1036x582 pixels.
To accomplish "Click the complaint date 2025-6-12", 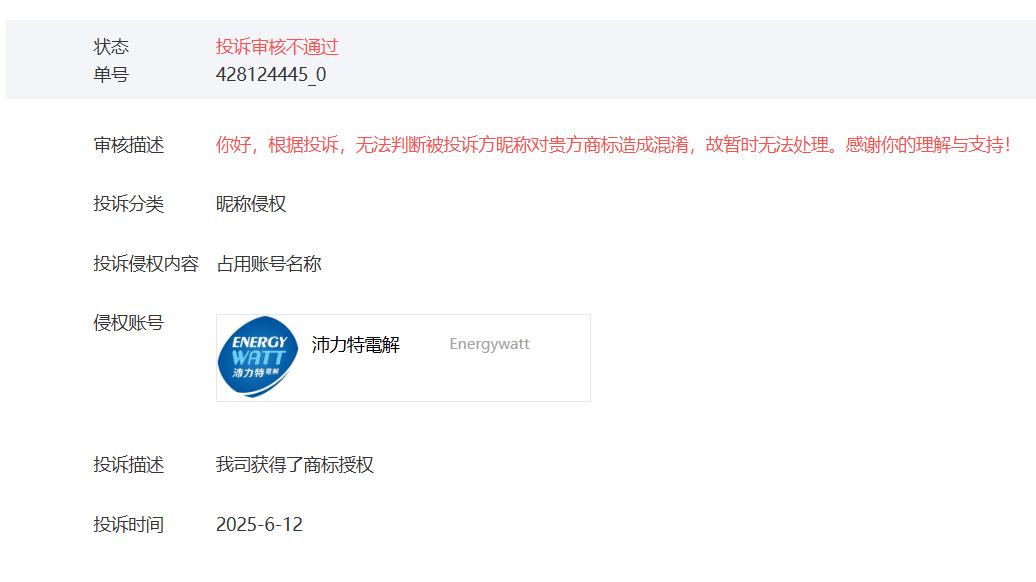I will pos(259,525).
